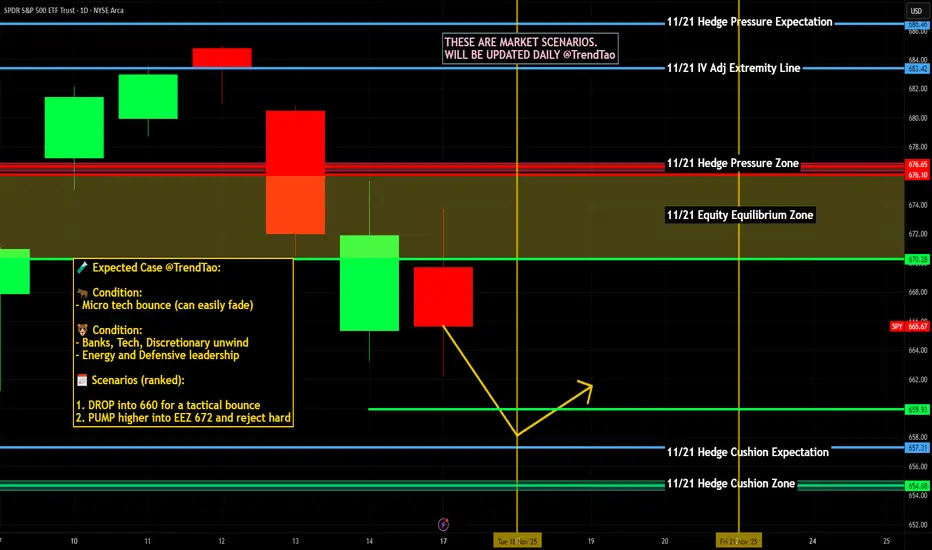Click the red candle for date 17

point(443,297)
